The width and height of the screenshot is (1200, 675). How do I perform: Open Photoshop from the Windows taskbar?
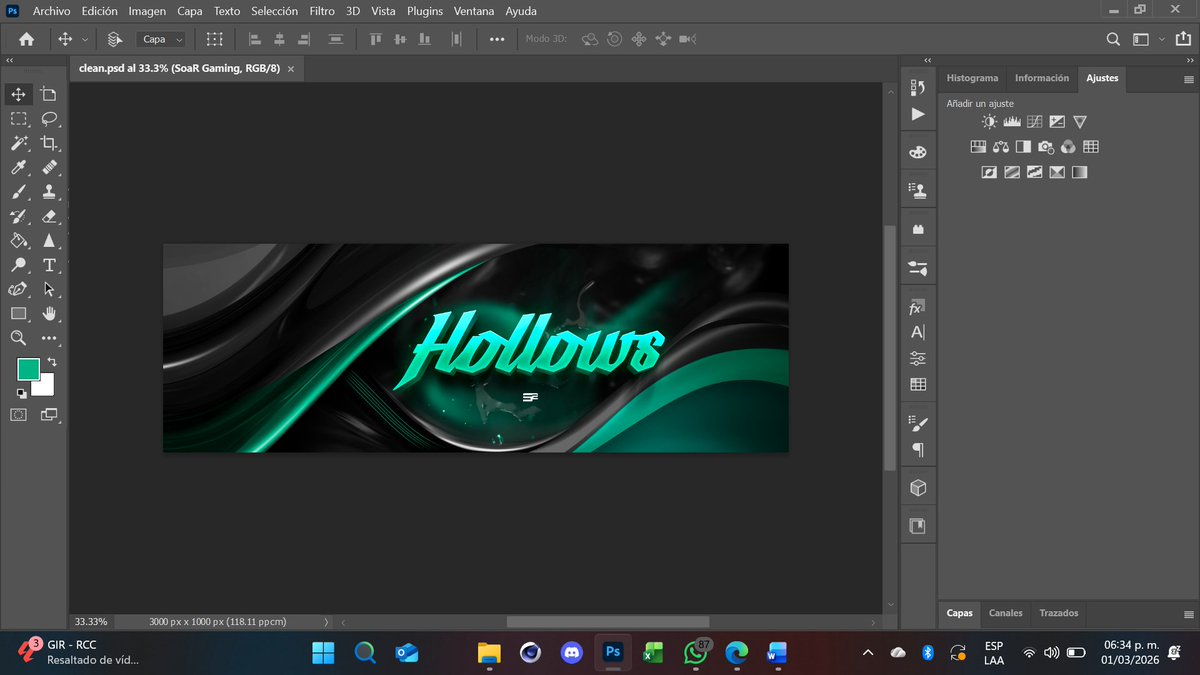[x=613, y=653]
